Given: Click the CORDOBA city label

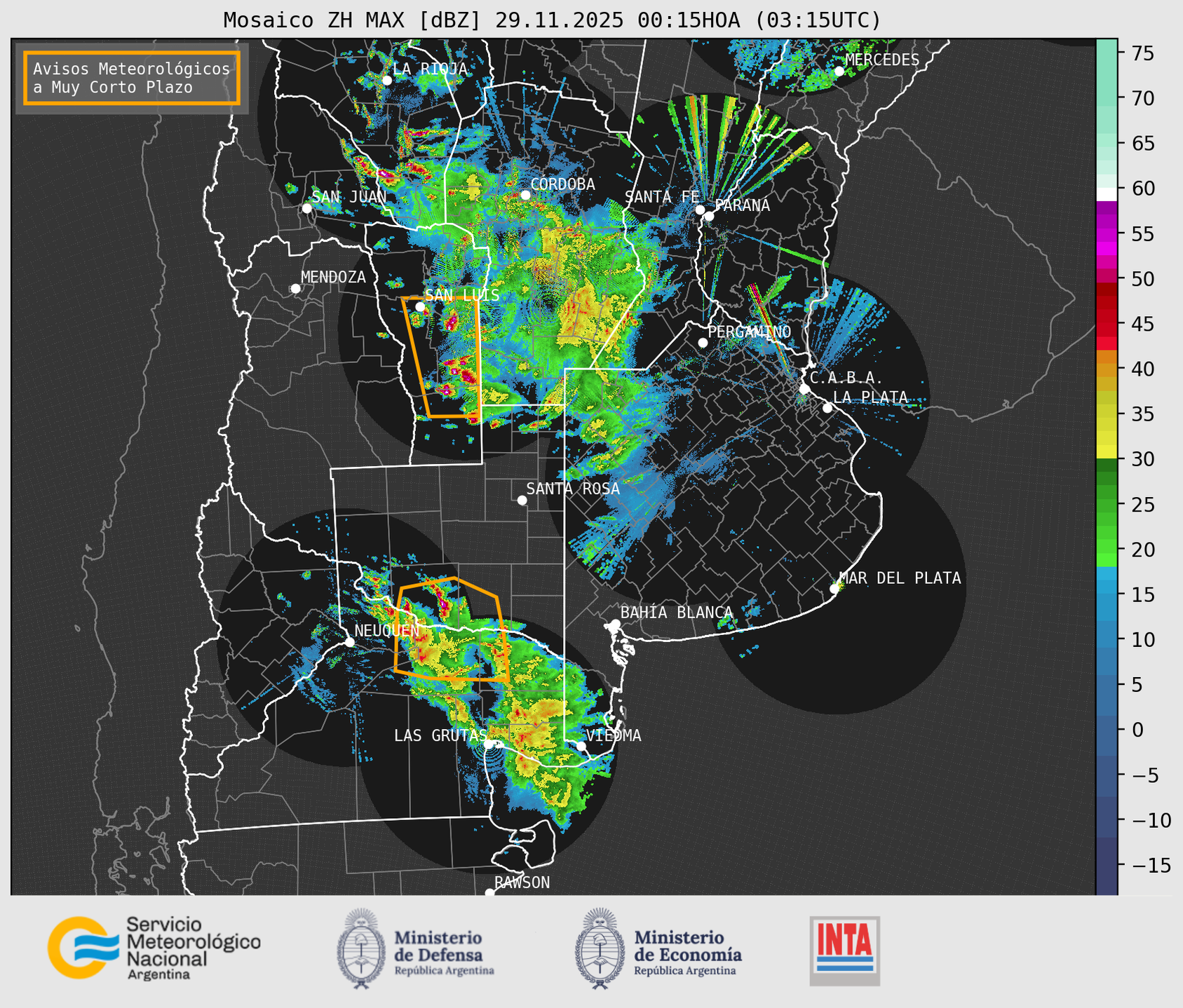Looking at the screenshot, I should (x=562, y=184).
